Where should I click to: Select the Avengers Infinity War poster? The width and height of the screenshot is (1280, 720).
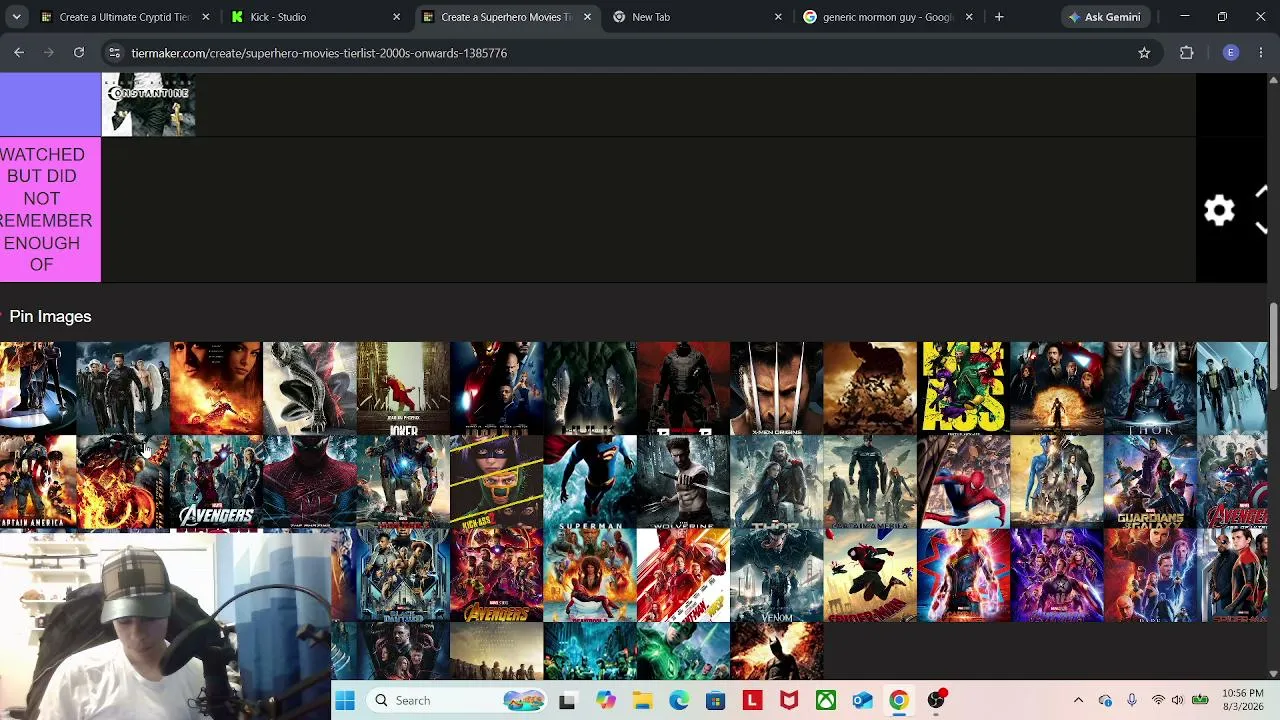pos(496,576)
